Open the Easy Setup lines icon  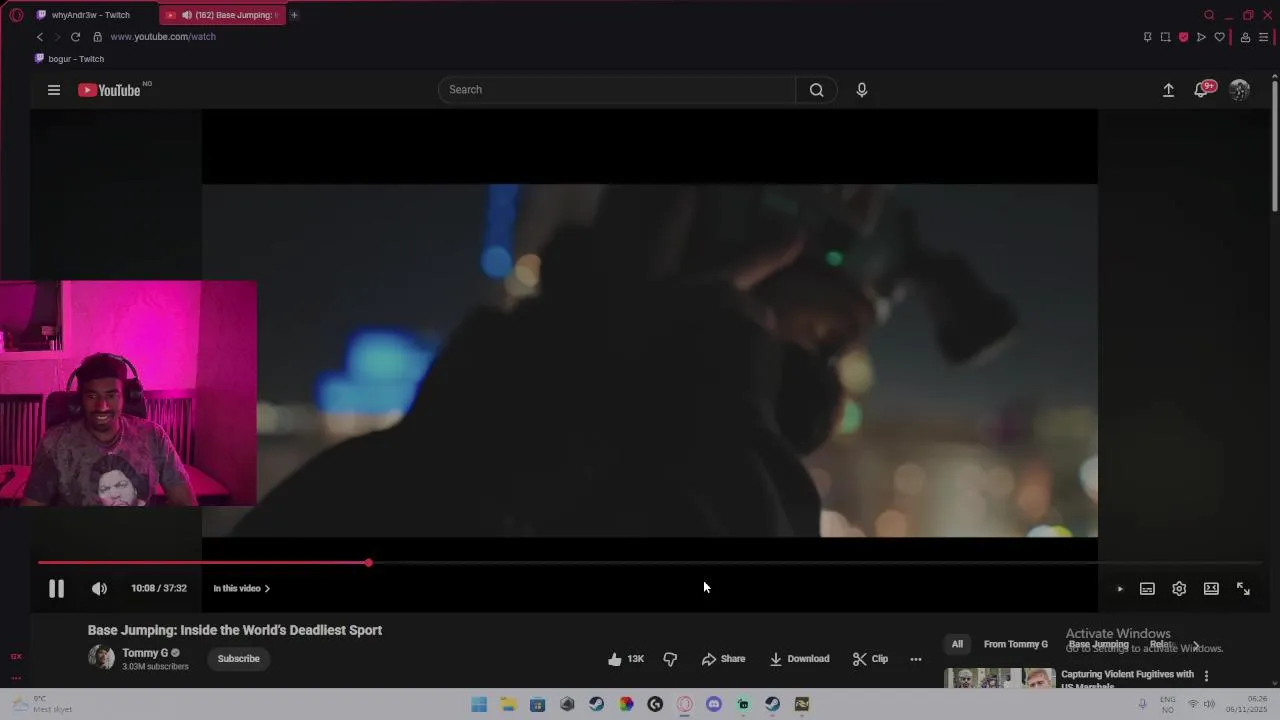[1263, 37]
